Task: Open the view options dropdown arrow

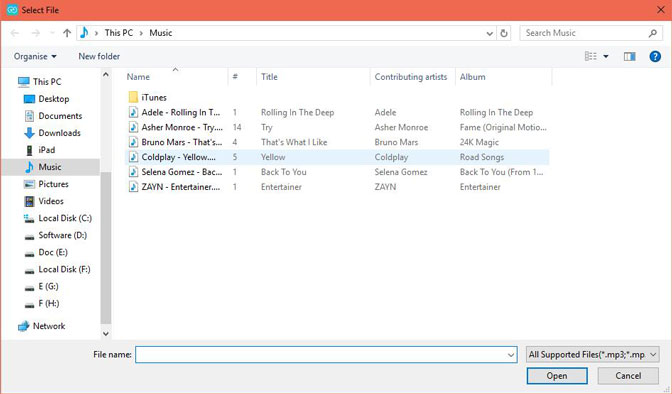Action: (x=606, y=56)
